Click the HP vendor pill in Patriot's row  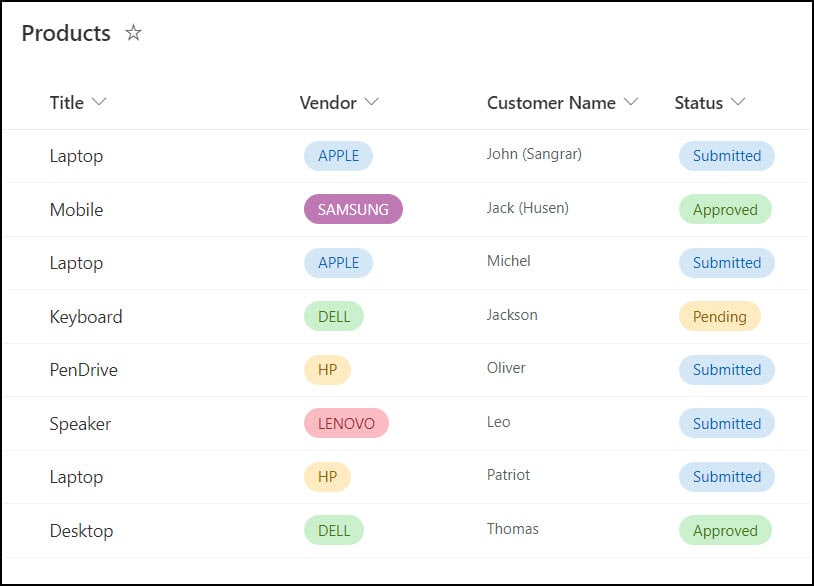tap(328, 476)
